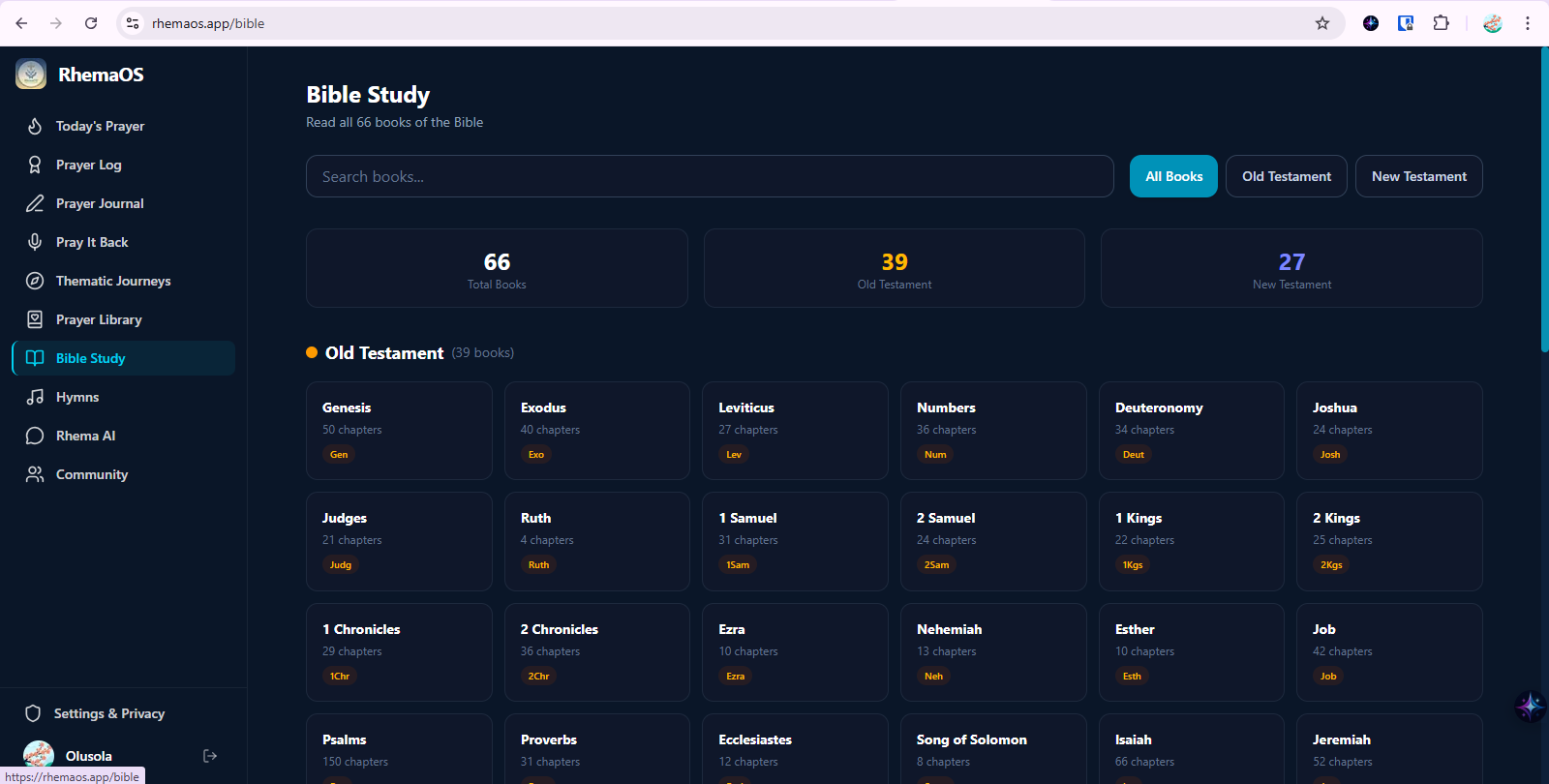Open the Joshua book card
The width and height of the screenshot is (1549, 784).
coord(1389,431)
